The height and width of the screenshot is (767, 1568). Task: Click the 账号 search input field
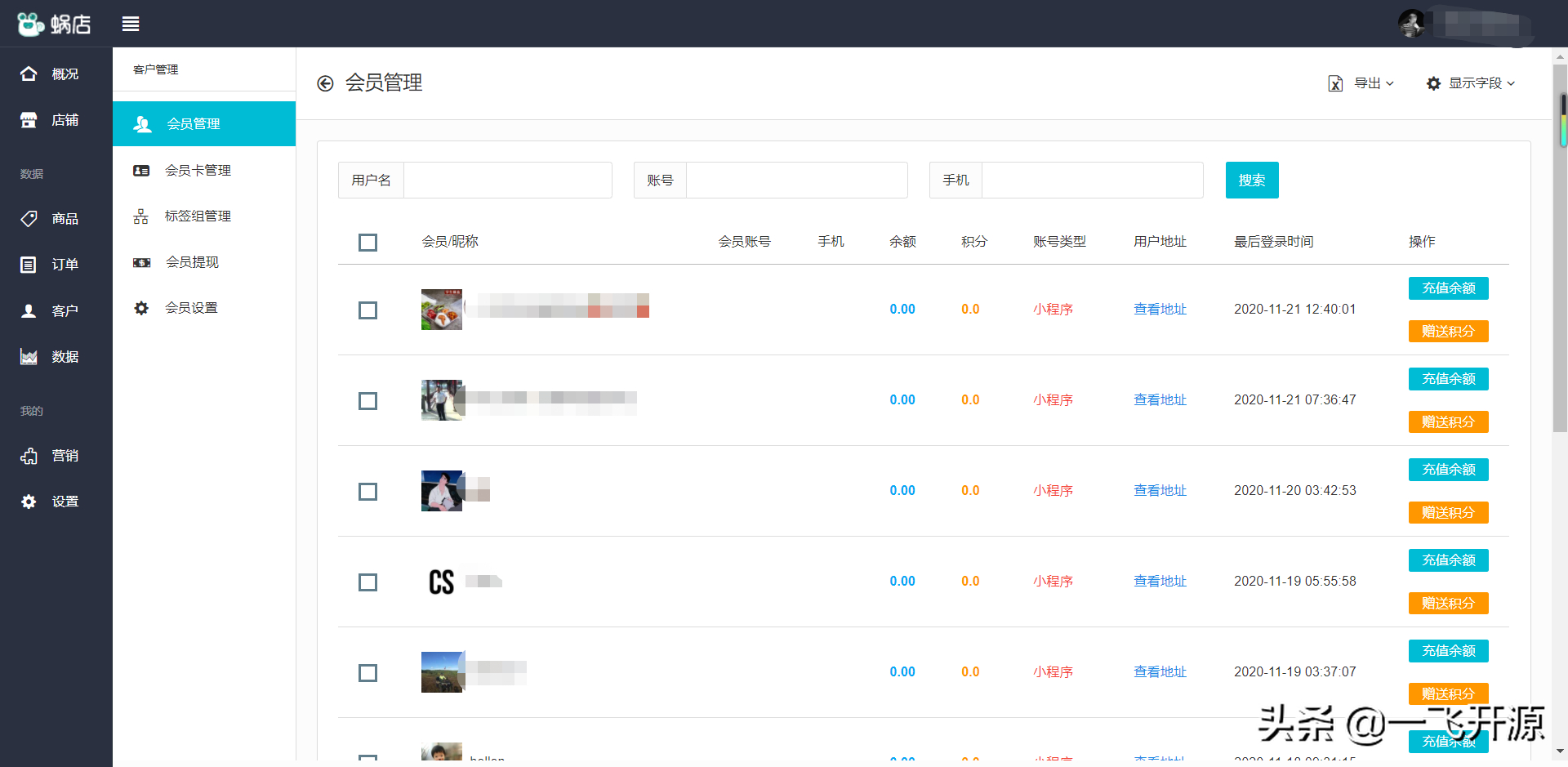(797, 180)
